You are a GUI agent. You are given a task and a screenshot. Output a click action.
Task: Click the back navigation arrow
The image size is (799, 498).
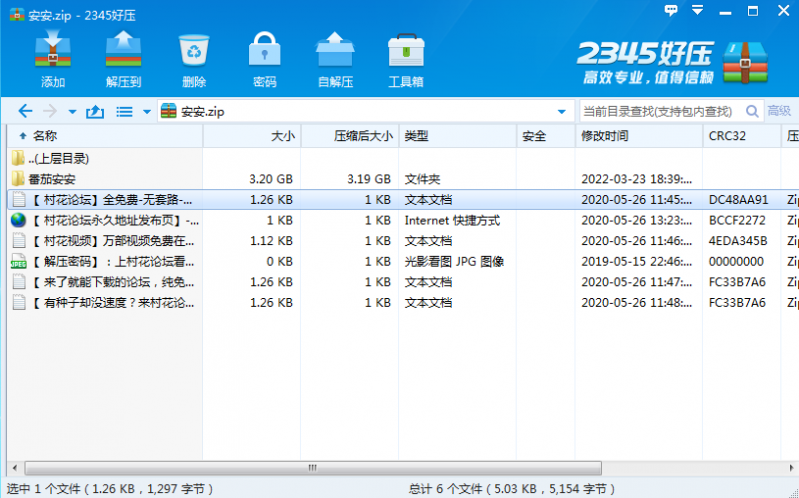click(x=25, y=111)
